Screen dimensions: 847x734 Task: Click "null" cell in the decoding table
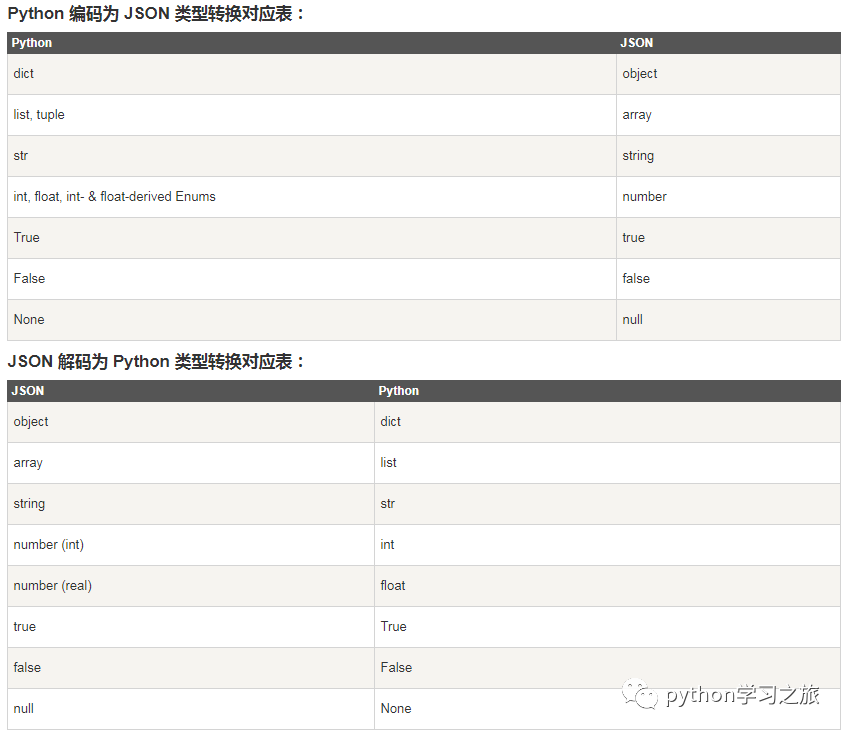[191, 709]
